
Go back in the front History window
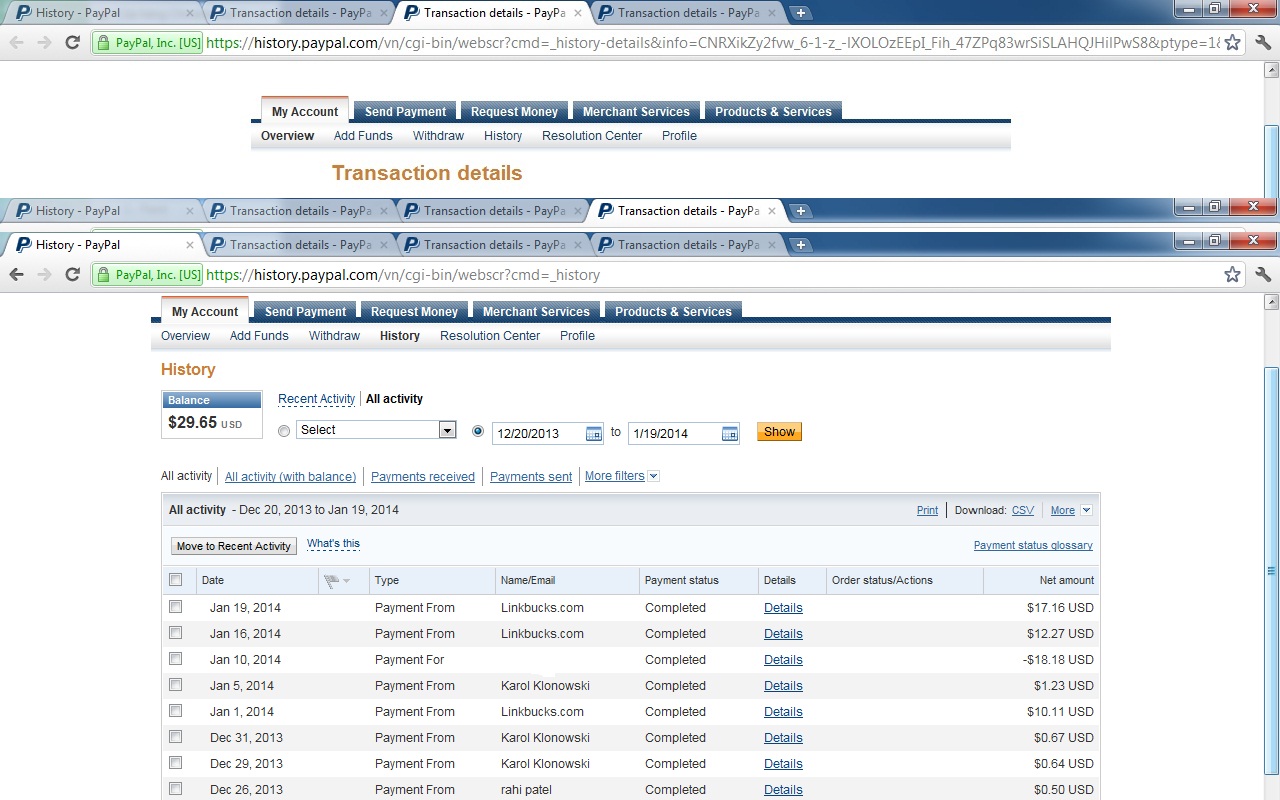17,275
